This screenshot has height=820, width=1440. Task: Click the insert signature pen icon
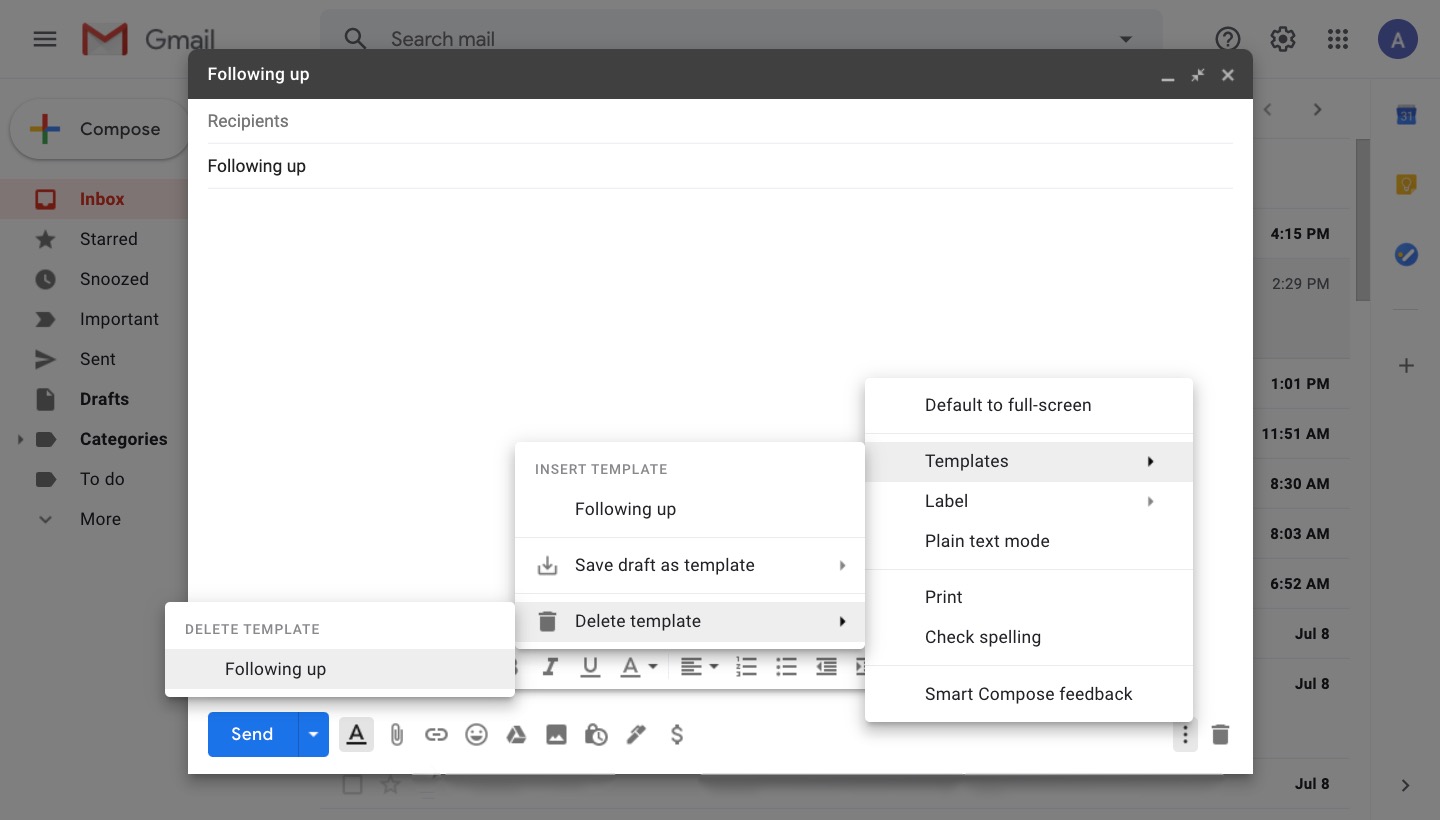point(636,735)
